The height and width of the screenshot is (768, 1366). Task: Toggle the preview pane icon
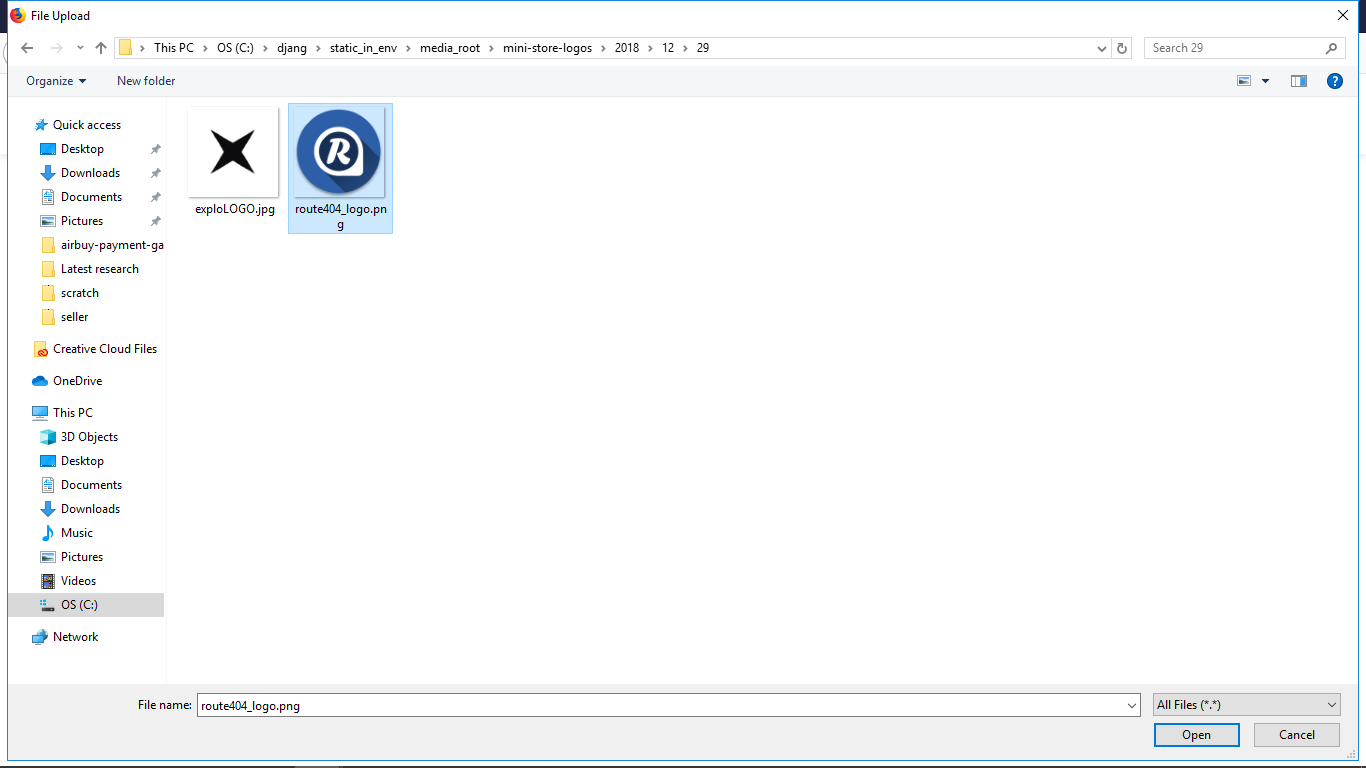pos(1298,81)
